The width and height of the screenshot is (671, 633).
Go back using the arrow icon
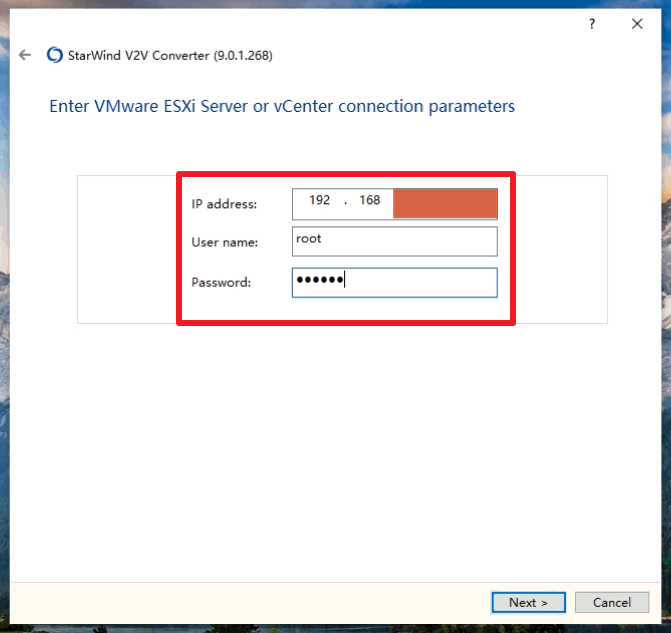pos(25,55)
